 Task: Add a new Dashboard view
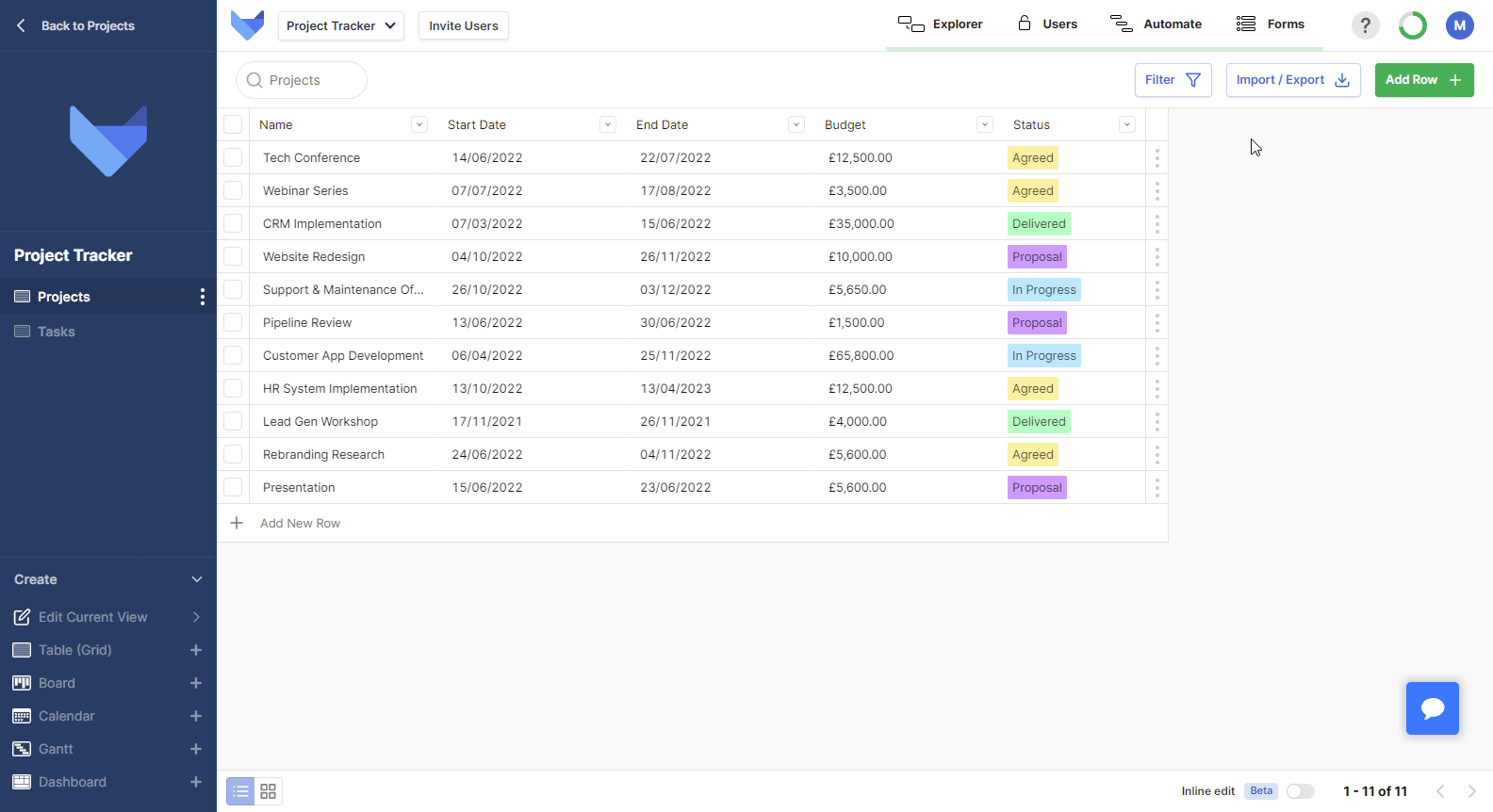[196, 782]
